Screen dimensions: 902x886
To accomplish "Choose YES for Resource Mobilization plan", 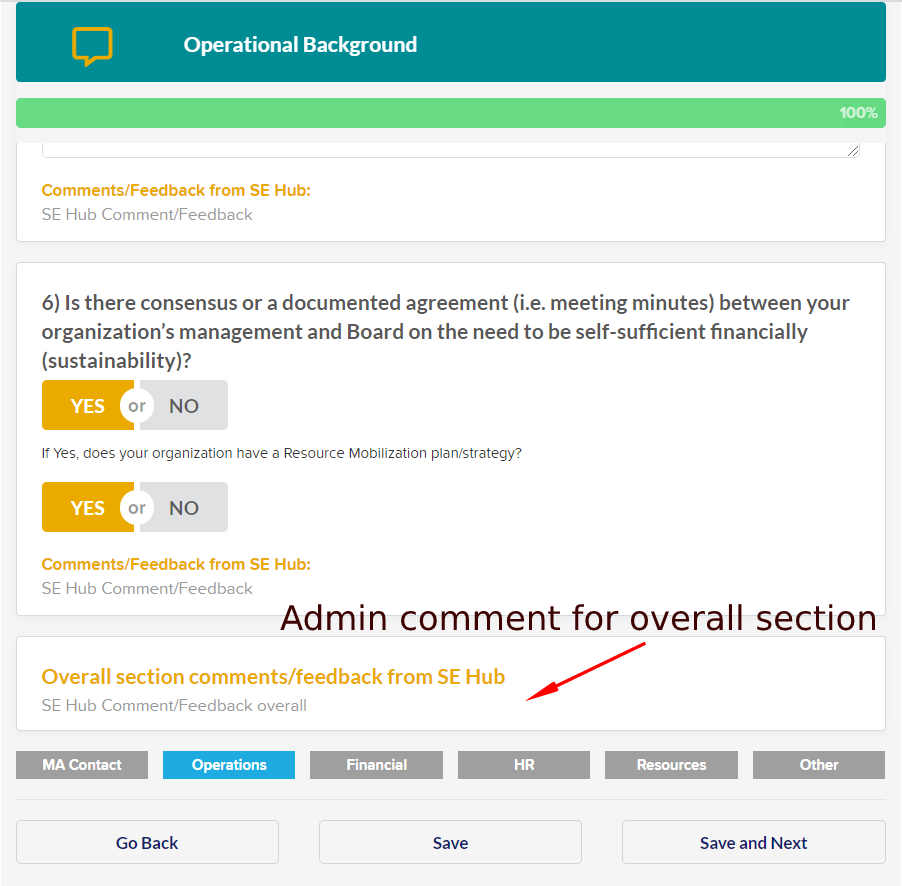I will [87, 507].
